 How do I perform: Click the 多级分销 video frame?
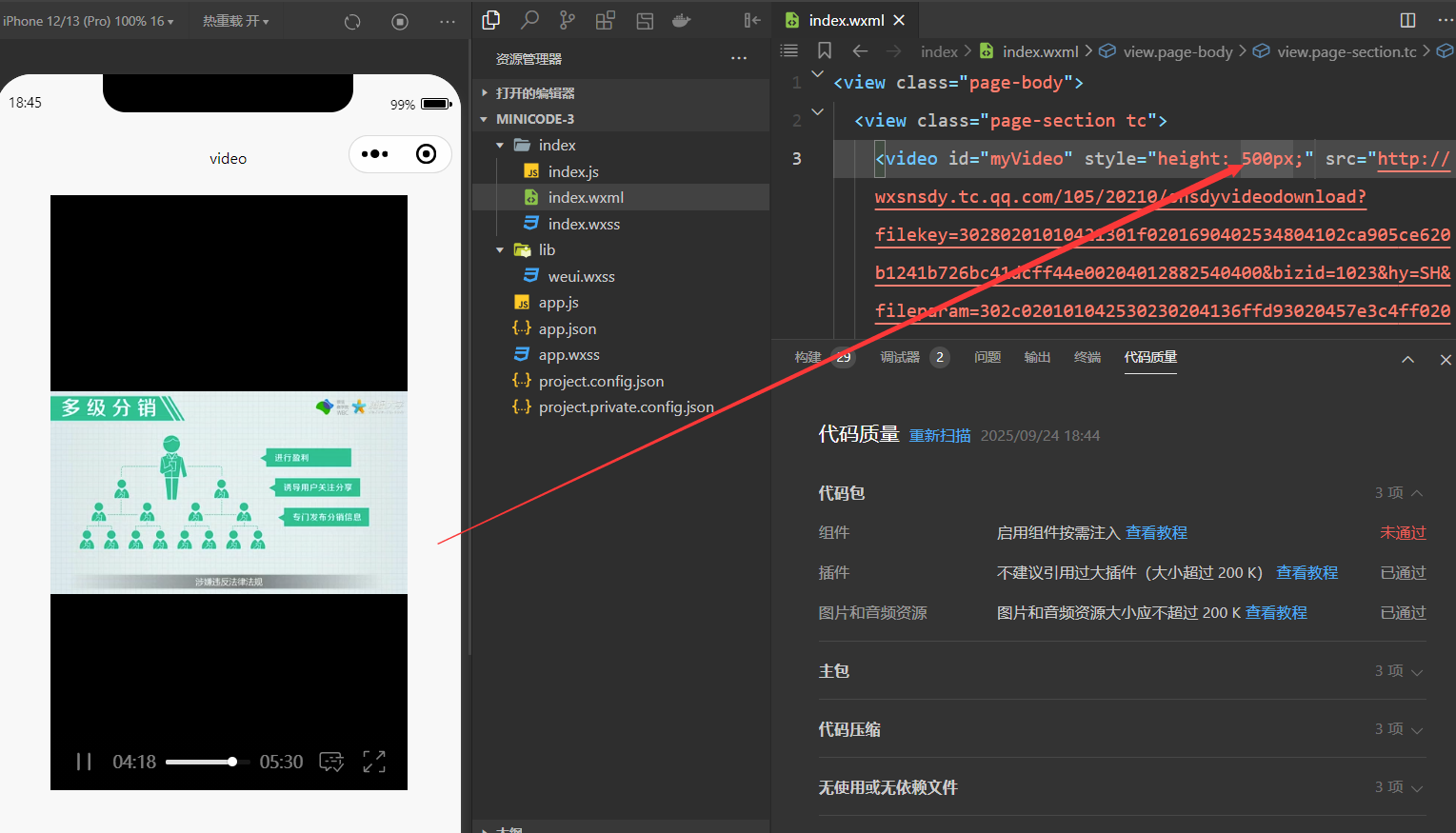click(x=229, y=492)
